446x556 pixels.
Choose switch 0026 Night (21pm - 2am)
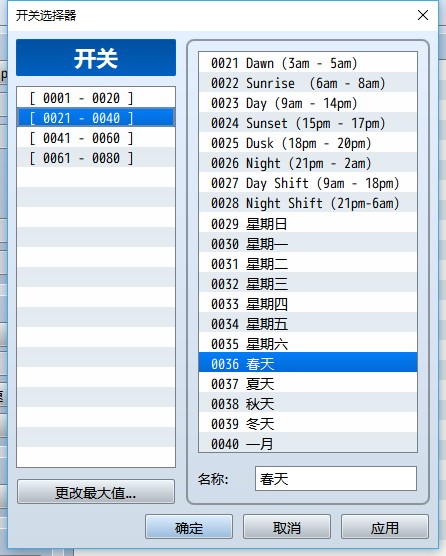point(308,163)
